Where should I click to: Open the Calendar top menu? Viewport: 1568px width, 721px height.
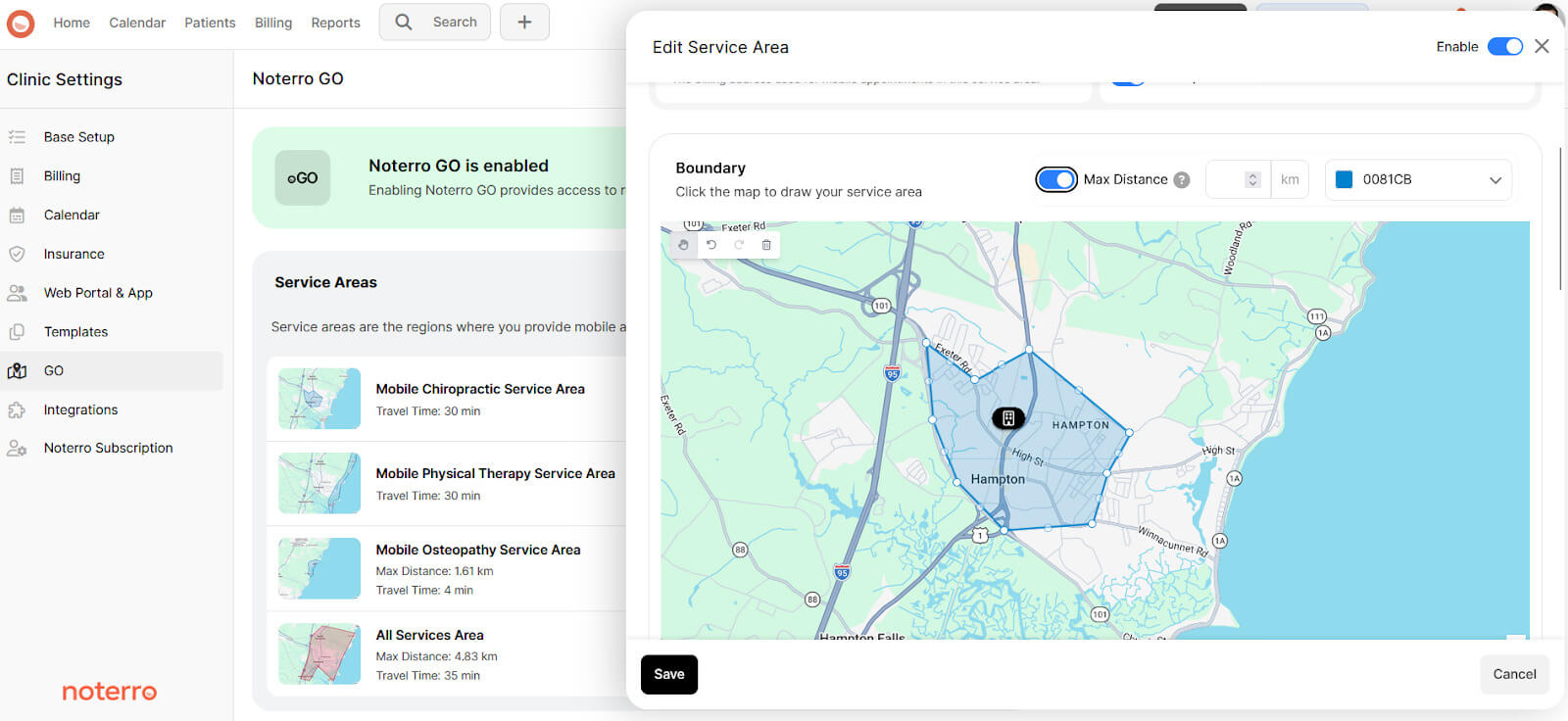point(137,23)
